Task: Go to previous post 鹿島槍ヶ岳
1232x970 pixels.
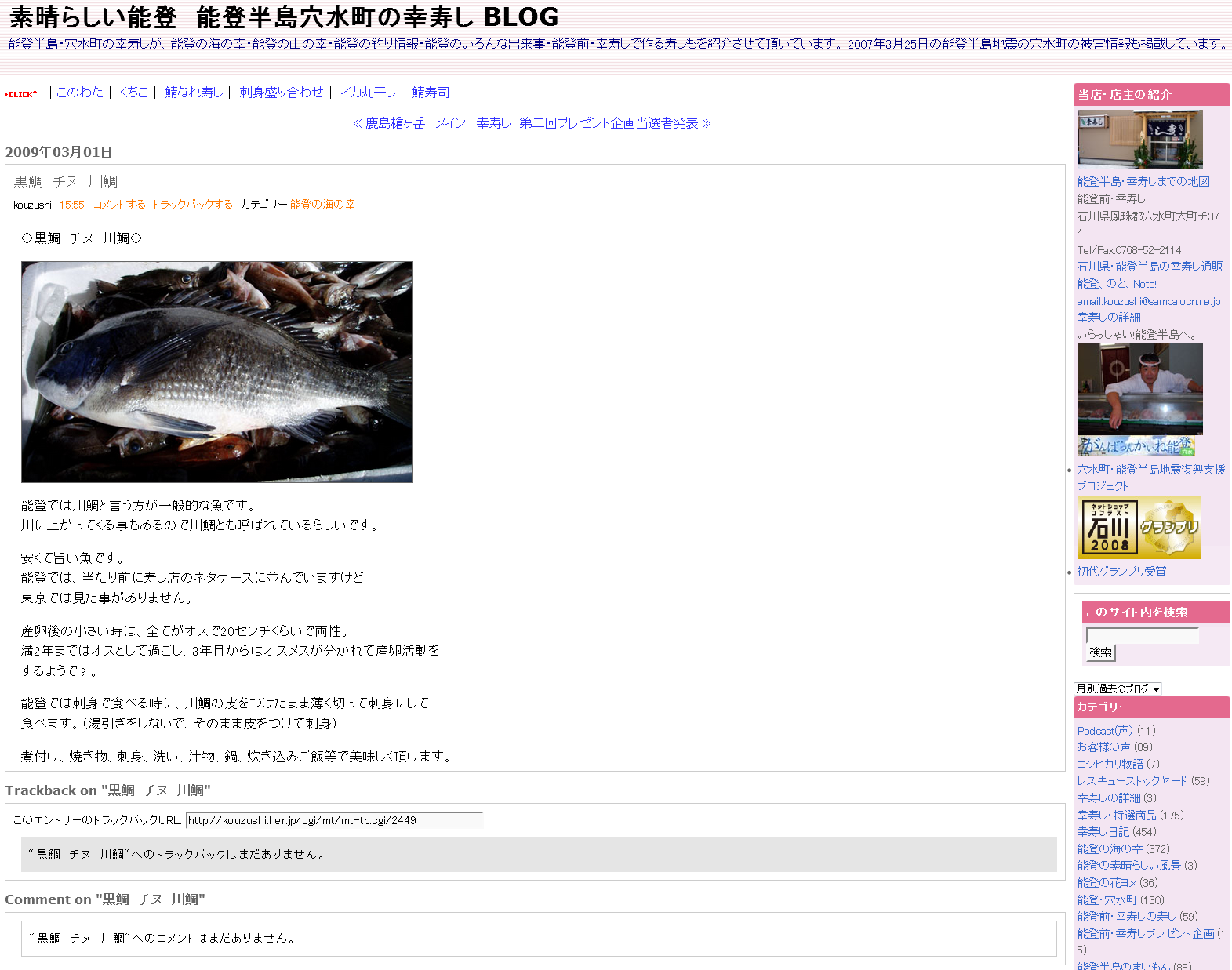Action: [389, 123]
